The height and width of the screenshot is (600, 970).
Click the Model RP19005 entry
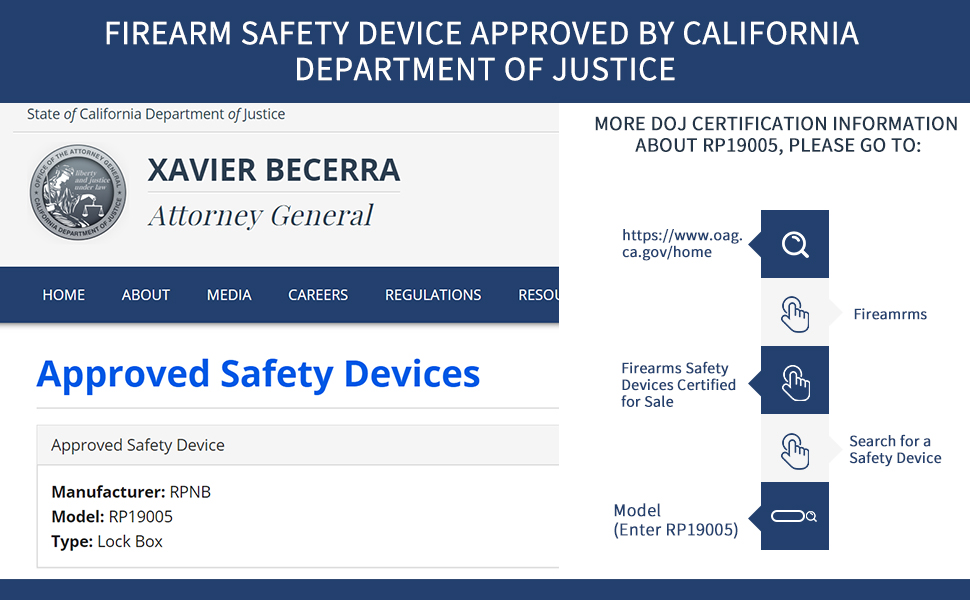112,517
